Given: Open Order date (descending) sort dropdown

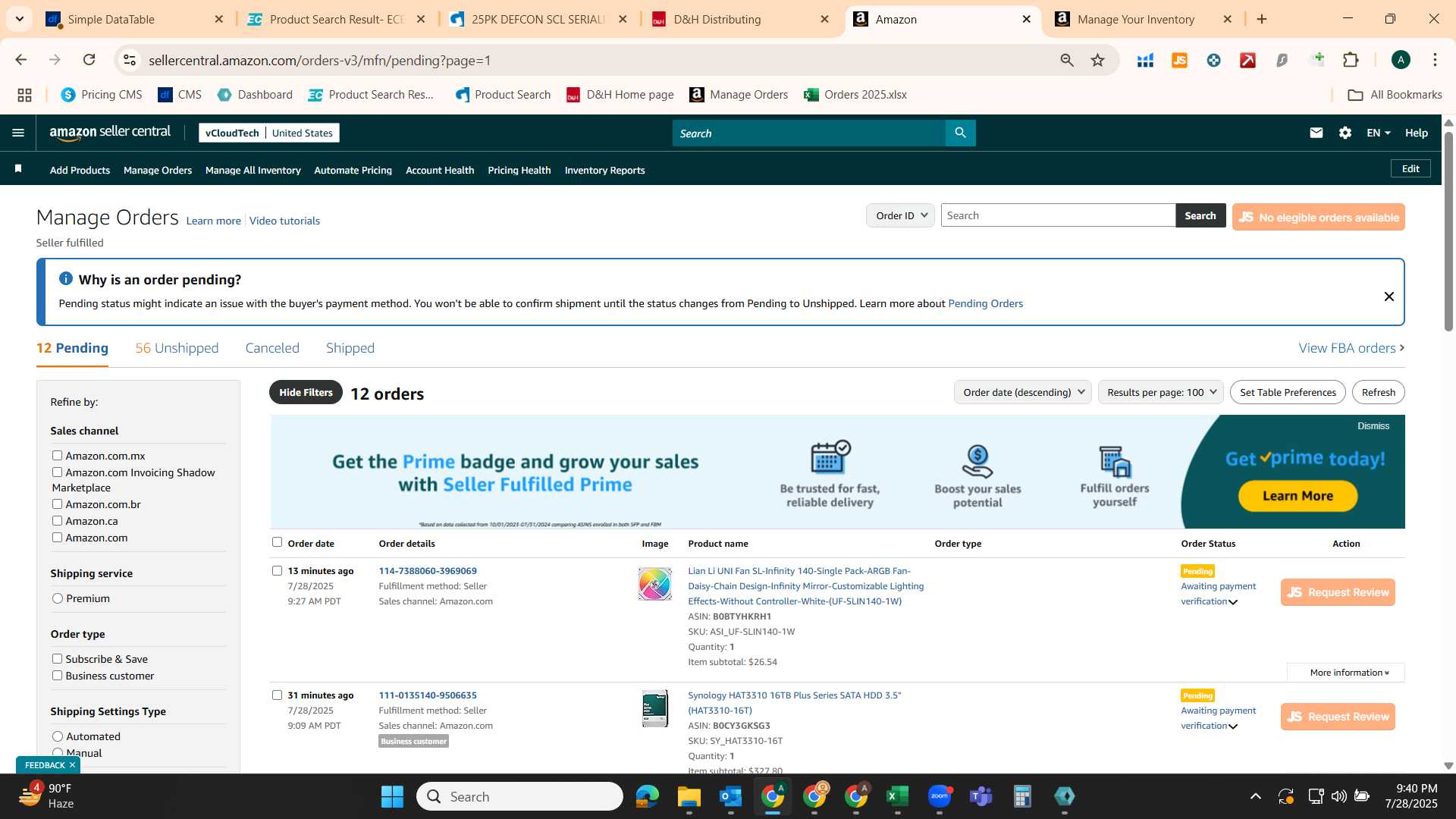Looking at the screenshot, I should pos(1022,392).
